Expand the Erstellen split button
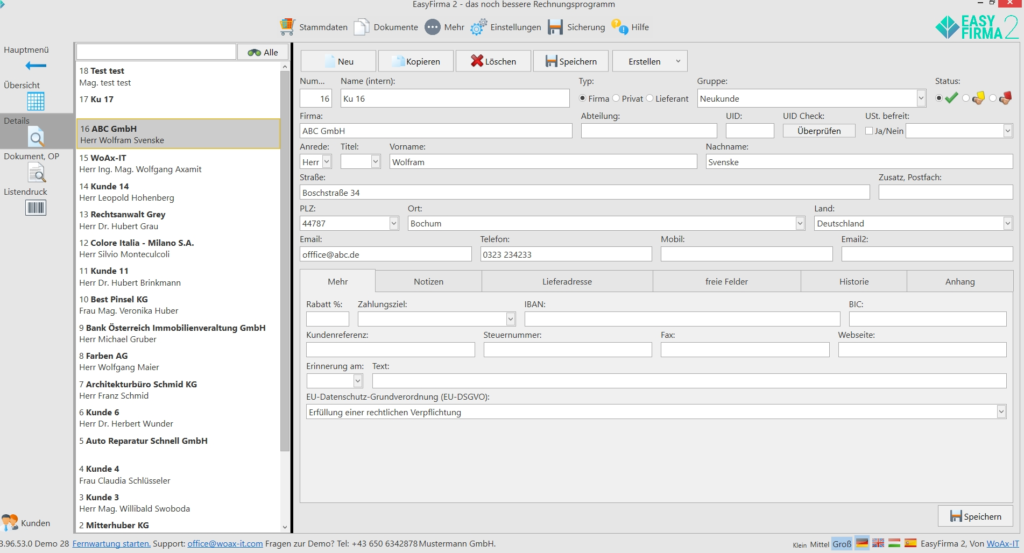This screenshot has height=553, width=1024. tap(678, 61)
